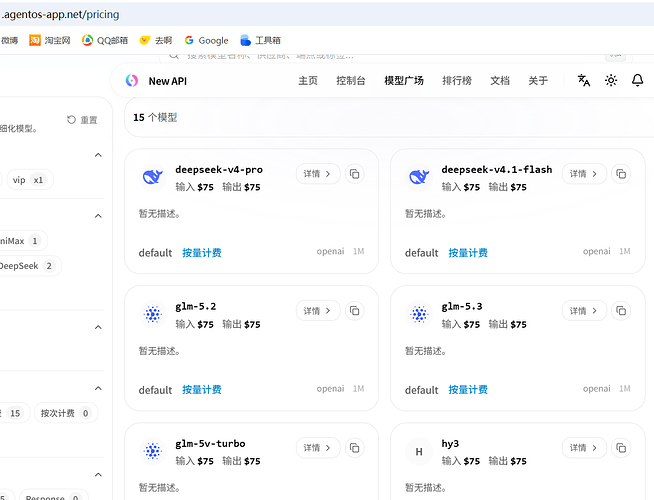
Task: Open the 关于 nav item
Action: point(538,81)
